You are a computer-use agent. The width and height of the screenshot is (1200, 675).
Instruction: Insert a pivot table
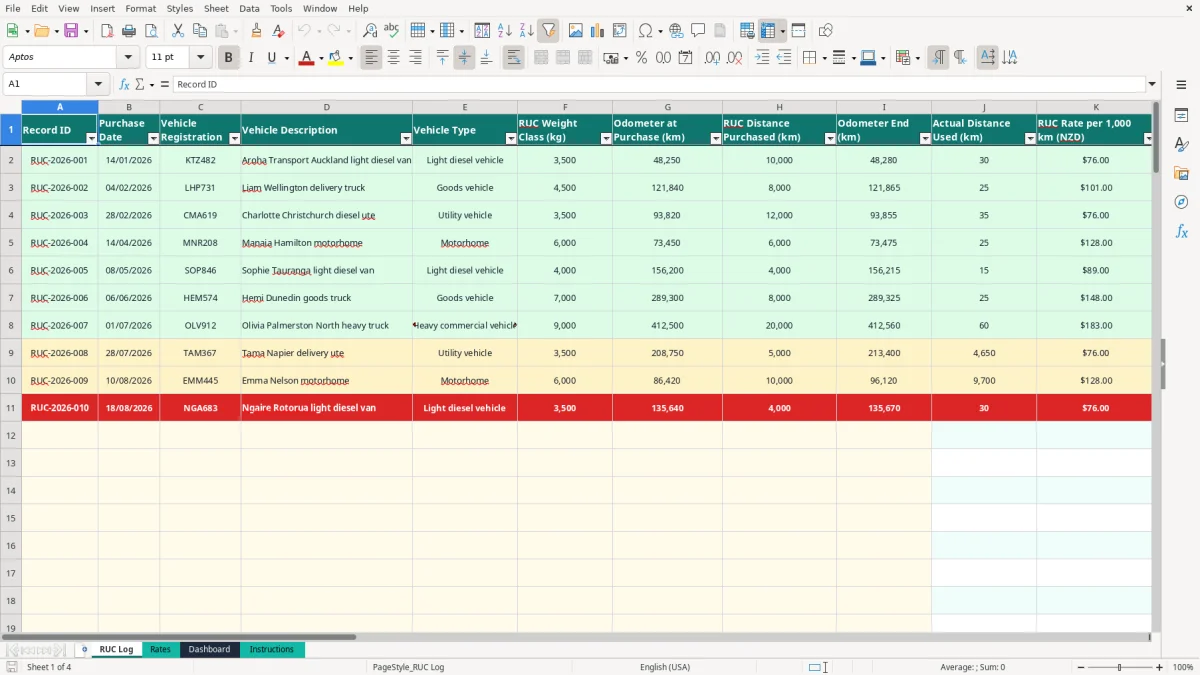pyautogui.click(x=620, y=31)
